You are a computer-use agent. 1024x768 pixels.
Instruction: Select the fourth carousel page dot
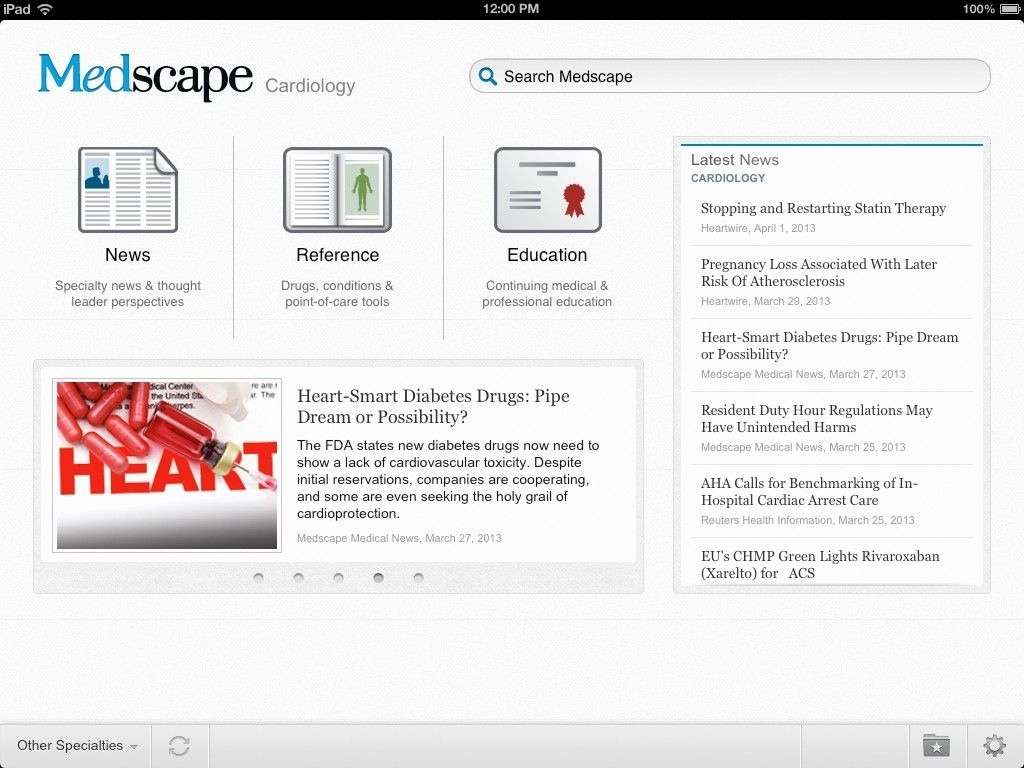point(378,577)
